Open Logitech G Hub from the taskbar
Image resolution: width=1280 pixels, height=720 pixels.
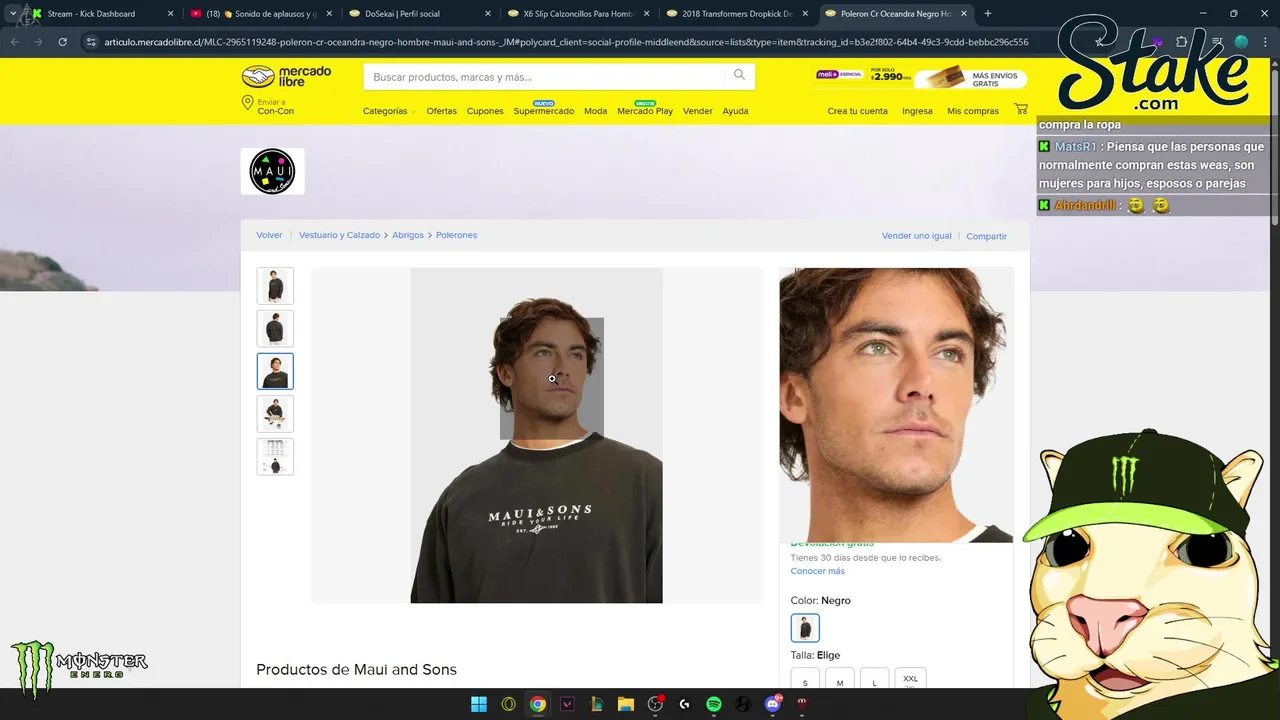coord(685,704)
